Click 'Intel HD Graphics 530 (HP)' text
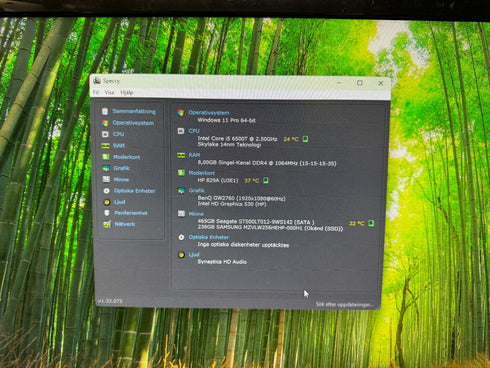Screen dimensions: 490x368 (232, 204)
